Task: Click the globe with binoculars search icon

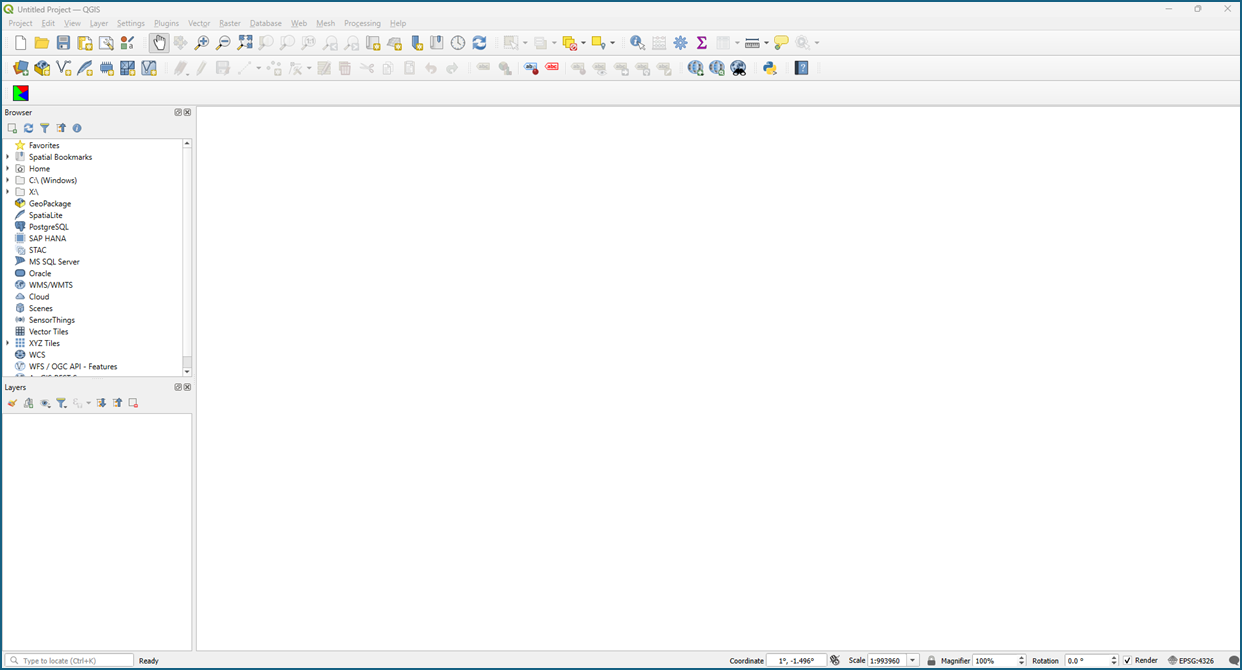Action: (738, 68)
